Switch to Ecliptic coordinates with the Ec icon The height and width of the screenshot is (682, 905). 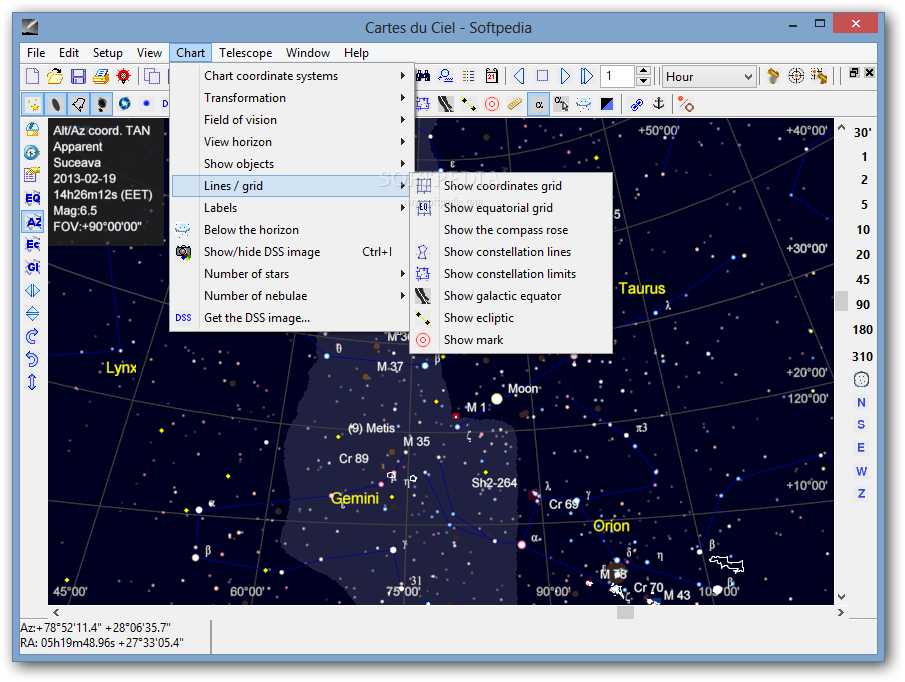point(32,245)
